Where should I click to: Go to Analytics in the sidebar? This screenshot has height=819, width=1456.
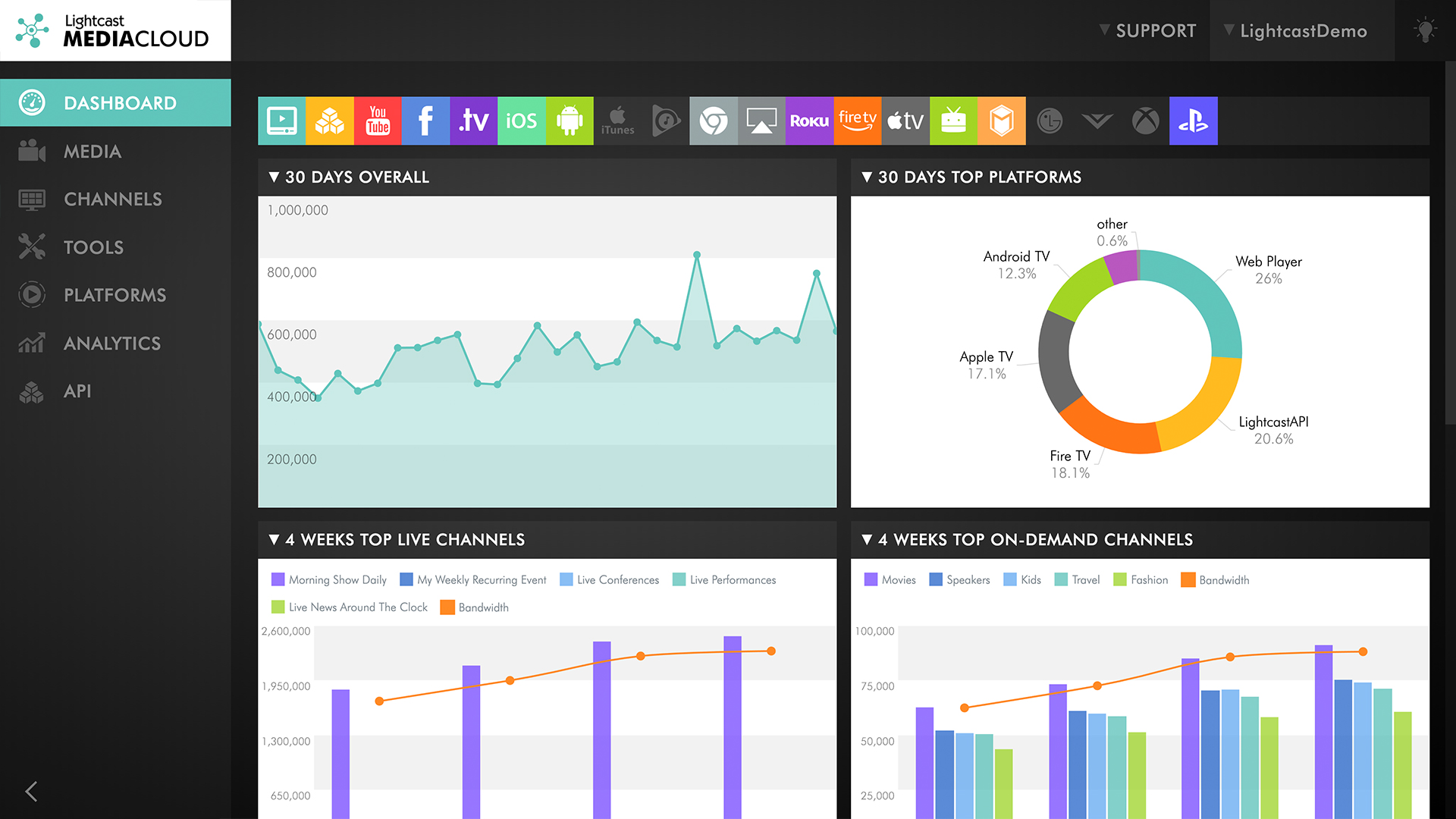coord(111,343)
